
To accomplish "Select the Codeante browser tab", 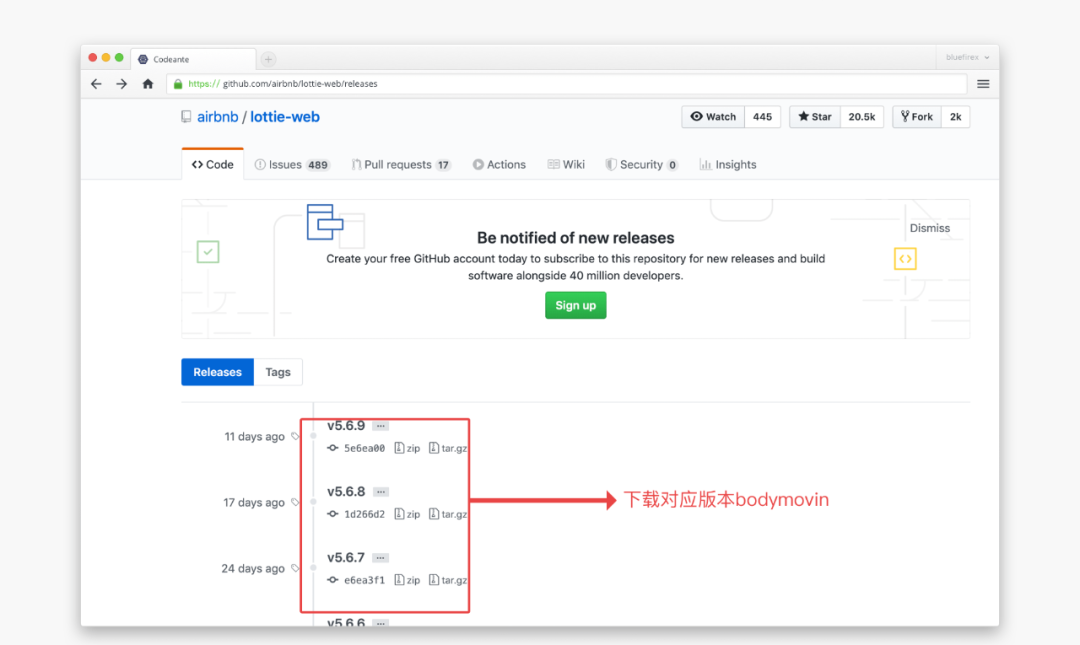I will [193, 59].
